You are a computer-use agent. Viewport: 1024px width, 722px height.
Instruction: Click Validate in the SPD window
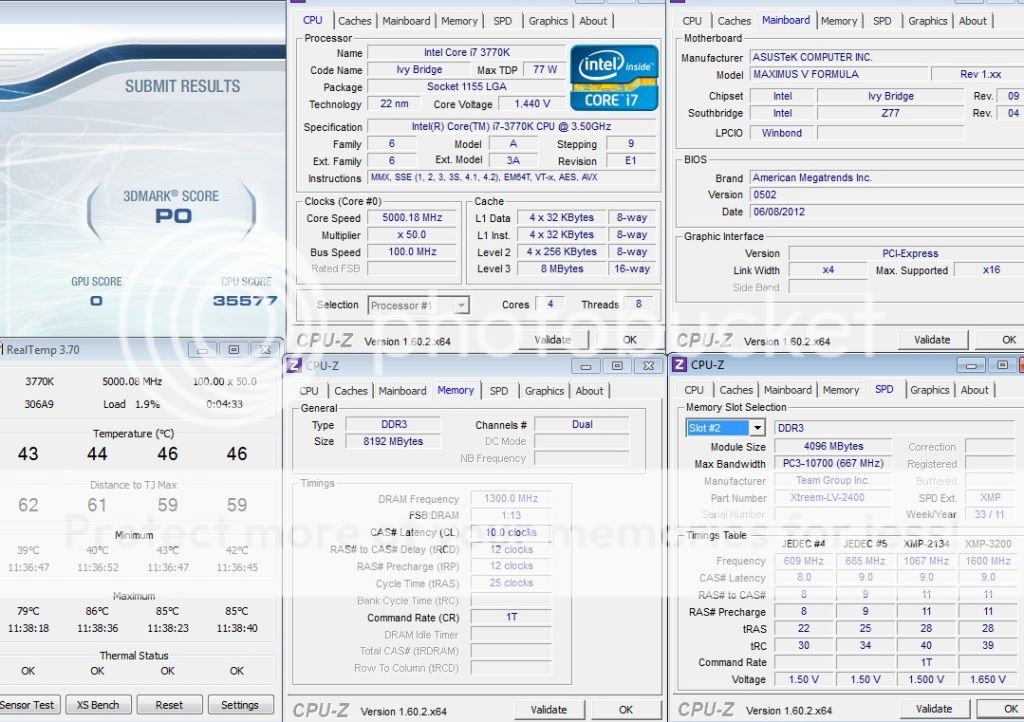coord(934,710)
